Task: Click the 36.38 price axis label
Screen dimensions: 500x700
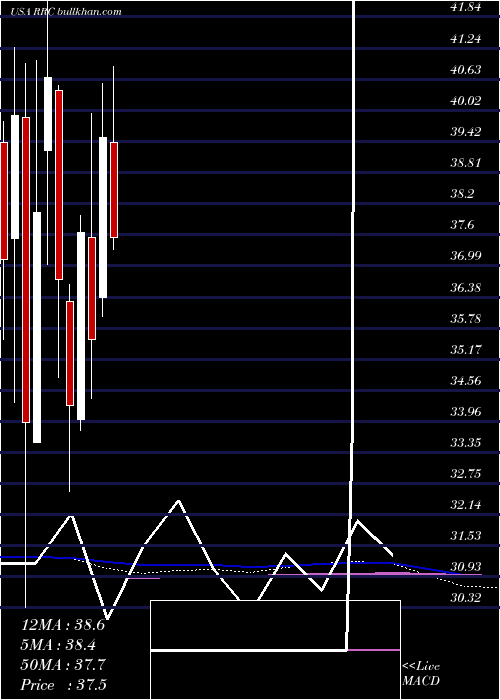Action: click(x=466, y=287)
